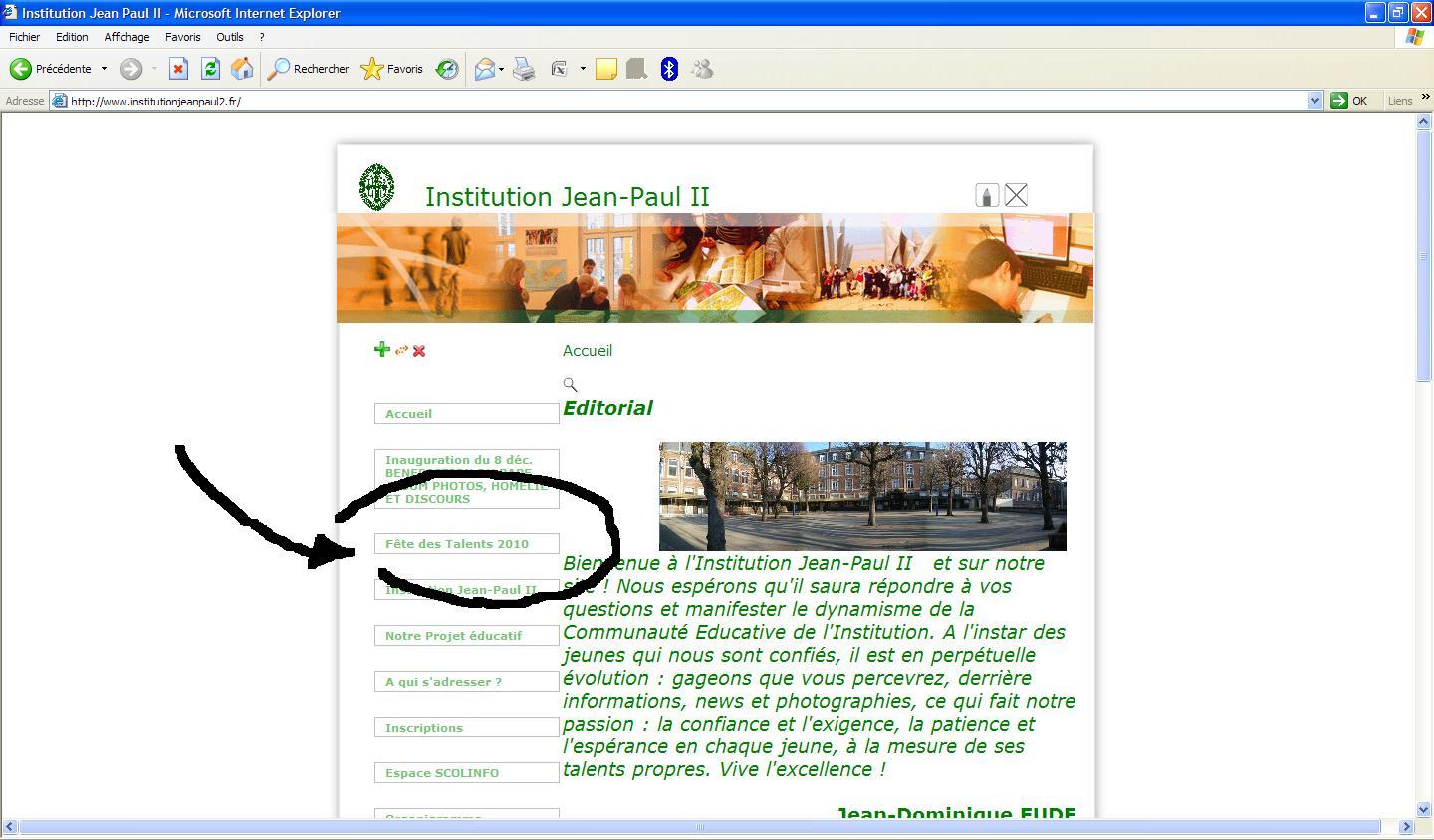Click the Liens toolbar label
The image size is (1434, 840).
click(x=1400, y=101)
